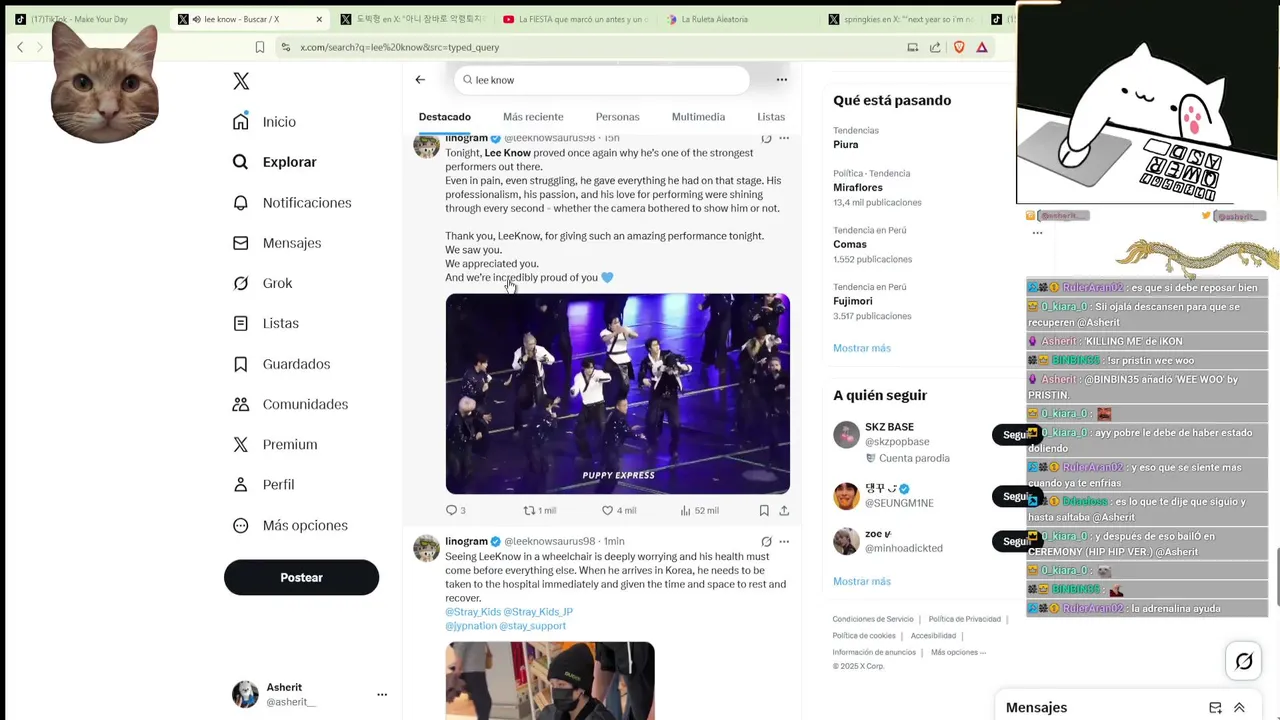The image size is (1280, 720).
Task: Close the lee know Buscar browser tab
Action: pos(319,19)
